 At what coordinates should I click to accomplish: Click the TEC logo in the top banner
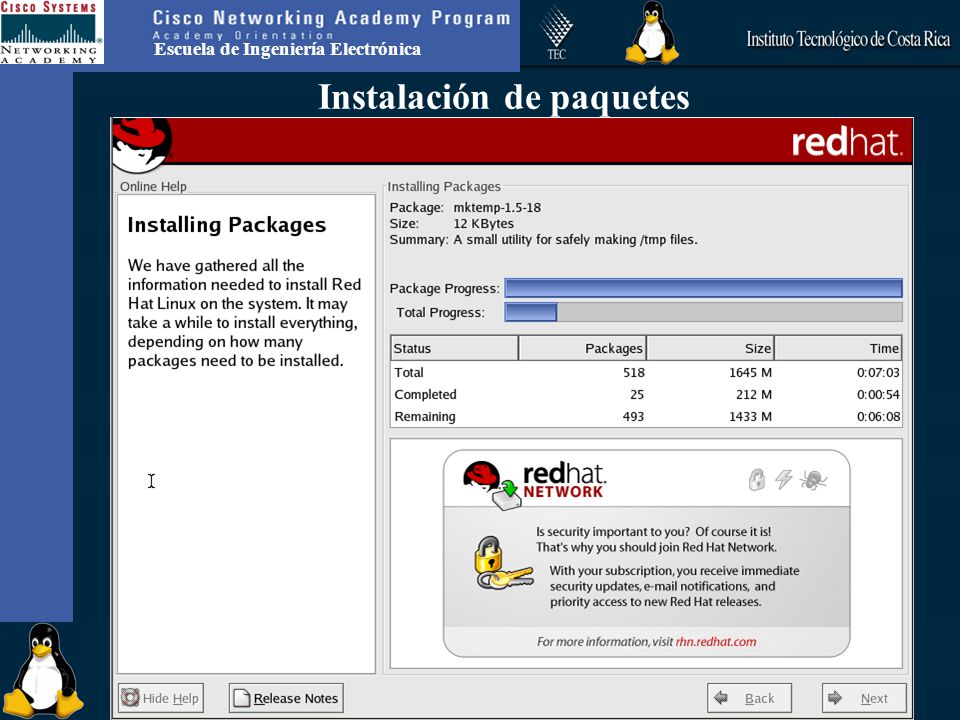pos(556,32)
